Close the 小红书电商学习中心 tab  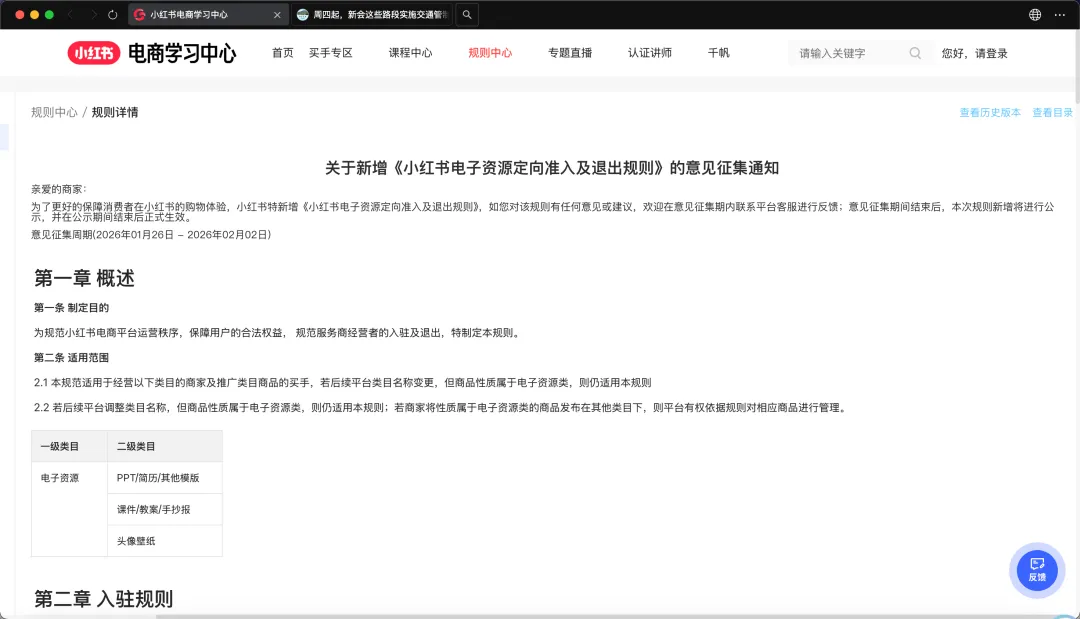pyautogui.click(x=277, y=14)
